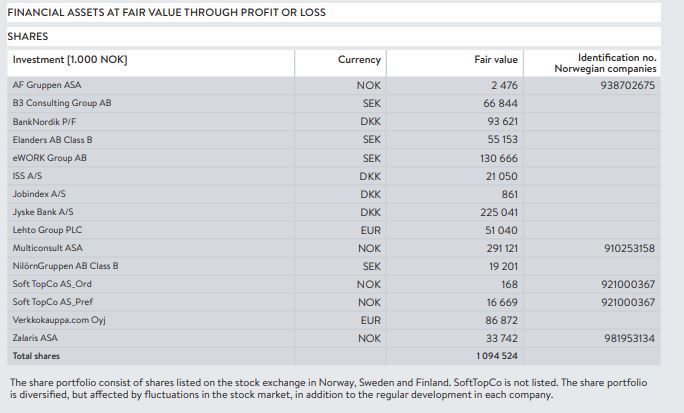Screen dimensions: 684x413
Task: Click Multiconsult ASA identification number 910253158
Action: tap(630, 248)
